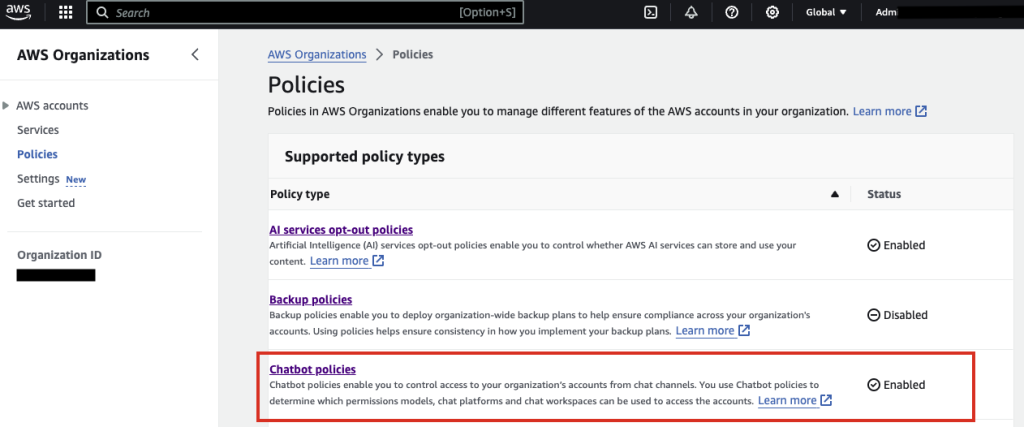This screenshot has width=1024, height=427.
Task: Open the Chatbot policies link
Action: click(313, 369)
